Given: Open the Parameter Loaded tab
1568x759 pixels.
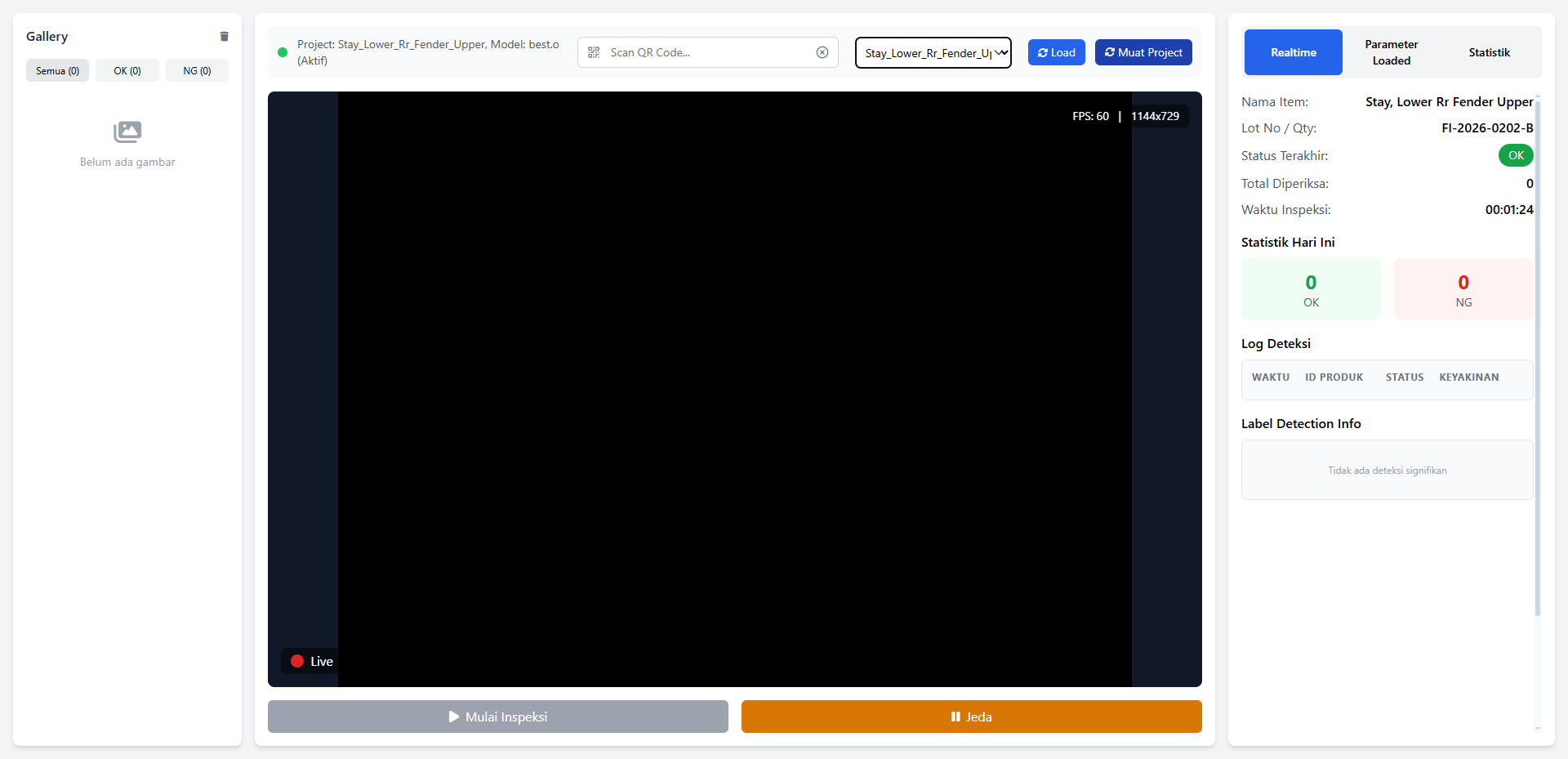Looking at the screenshot, I should pos(1391,52).
